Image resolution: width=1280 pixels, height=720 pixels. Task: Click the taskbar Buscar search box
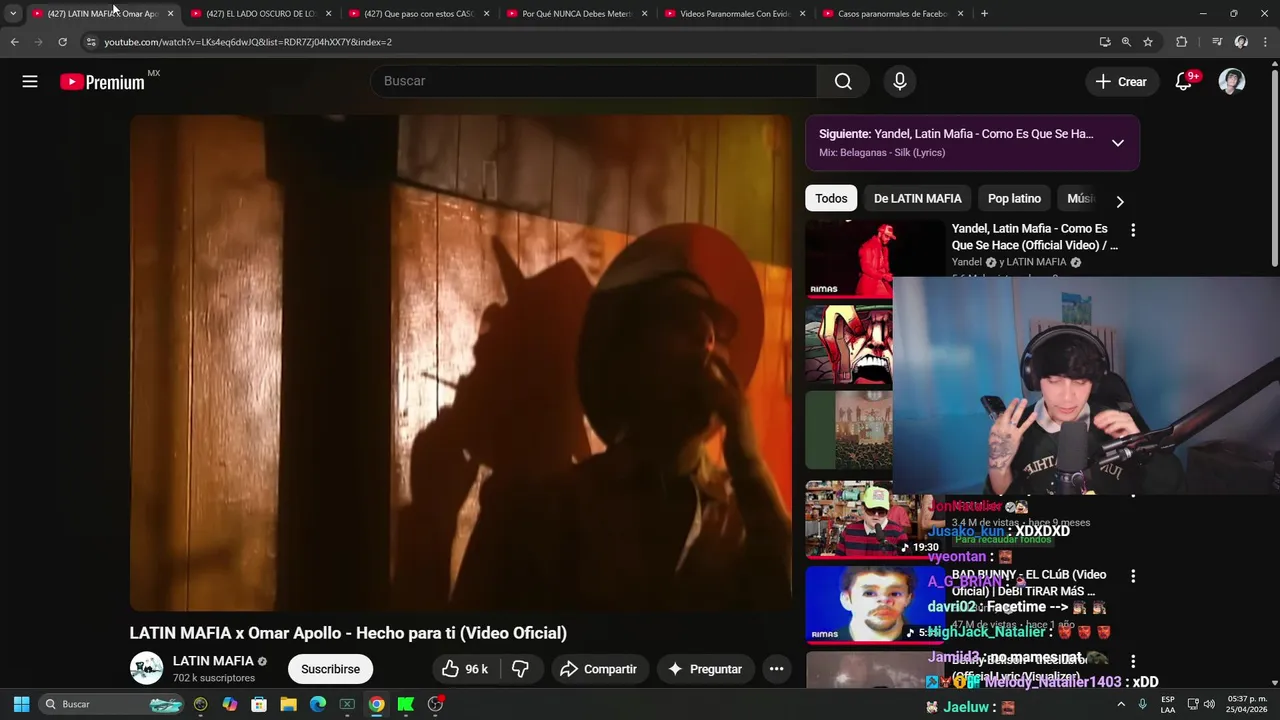pos(112,704)
